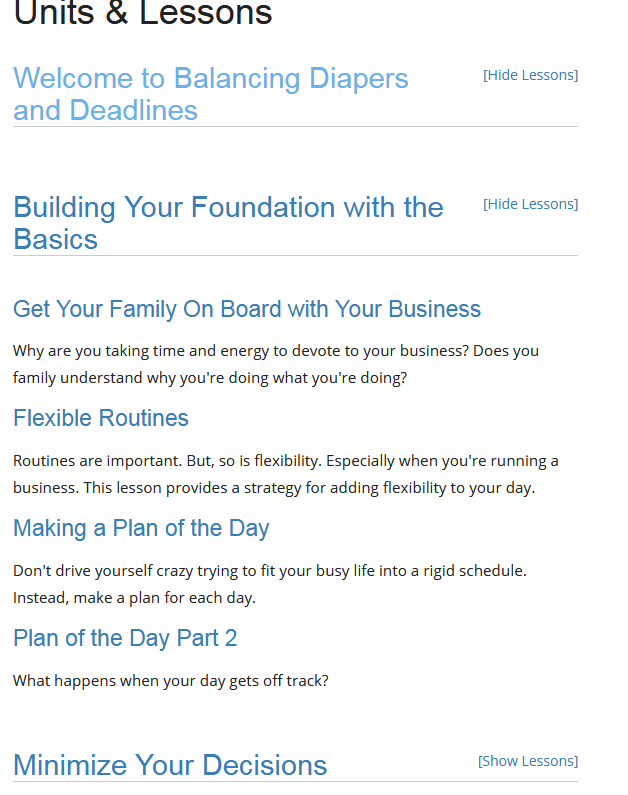
Task: Click the divider line under the Welcome unit title
Action: (x=295, y=127)
